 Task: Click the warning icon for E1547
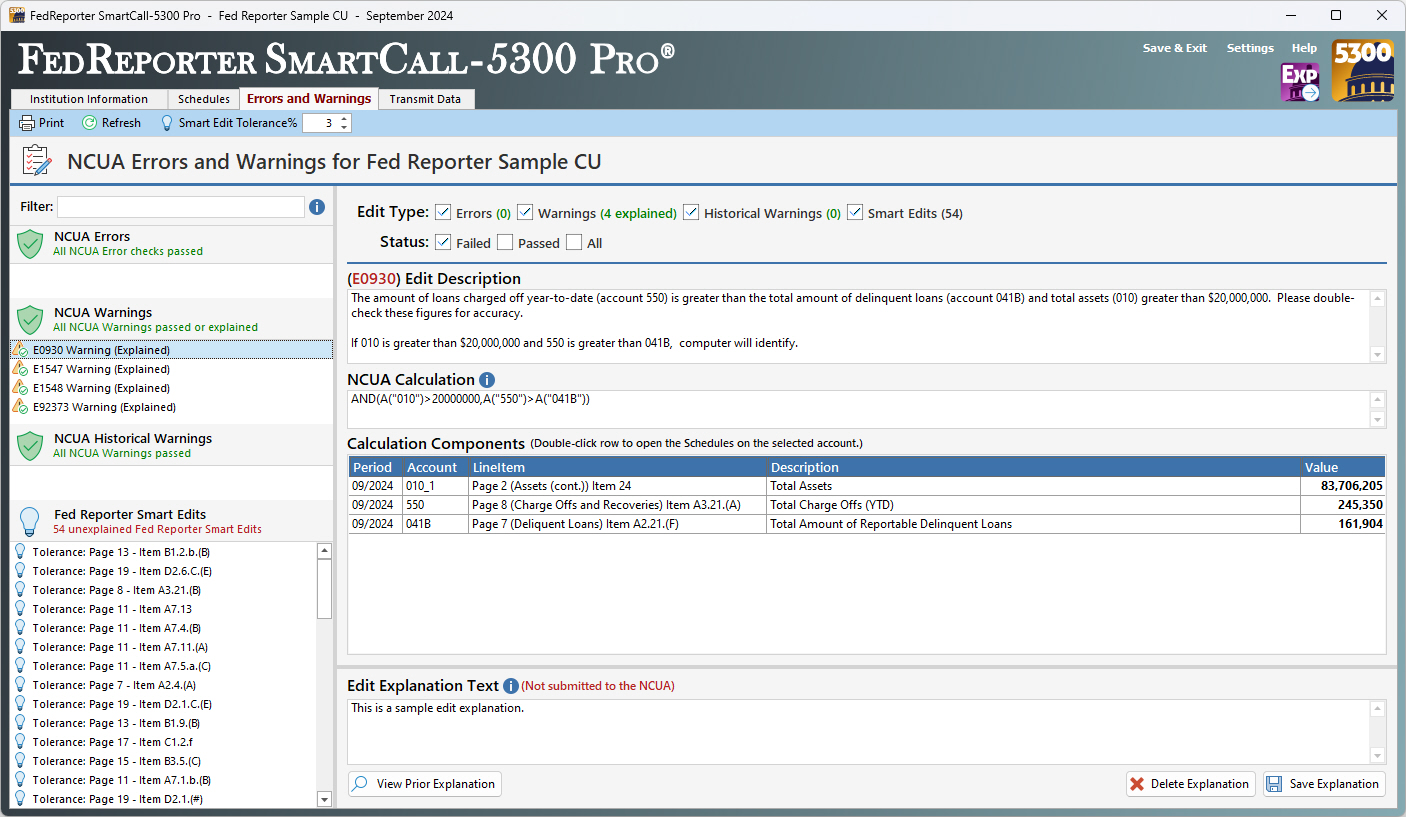[x=20, y=369]
